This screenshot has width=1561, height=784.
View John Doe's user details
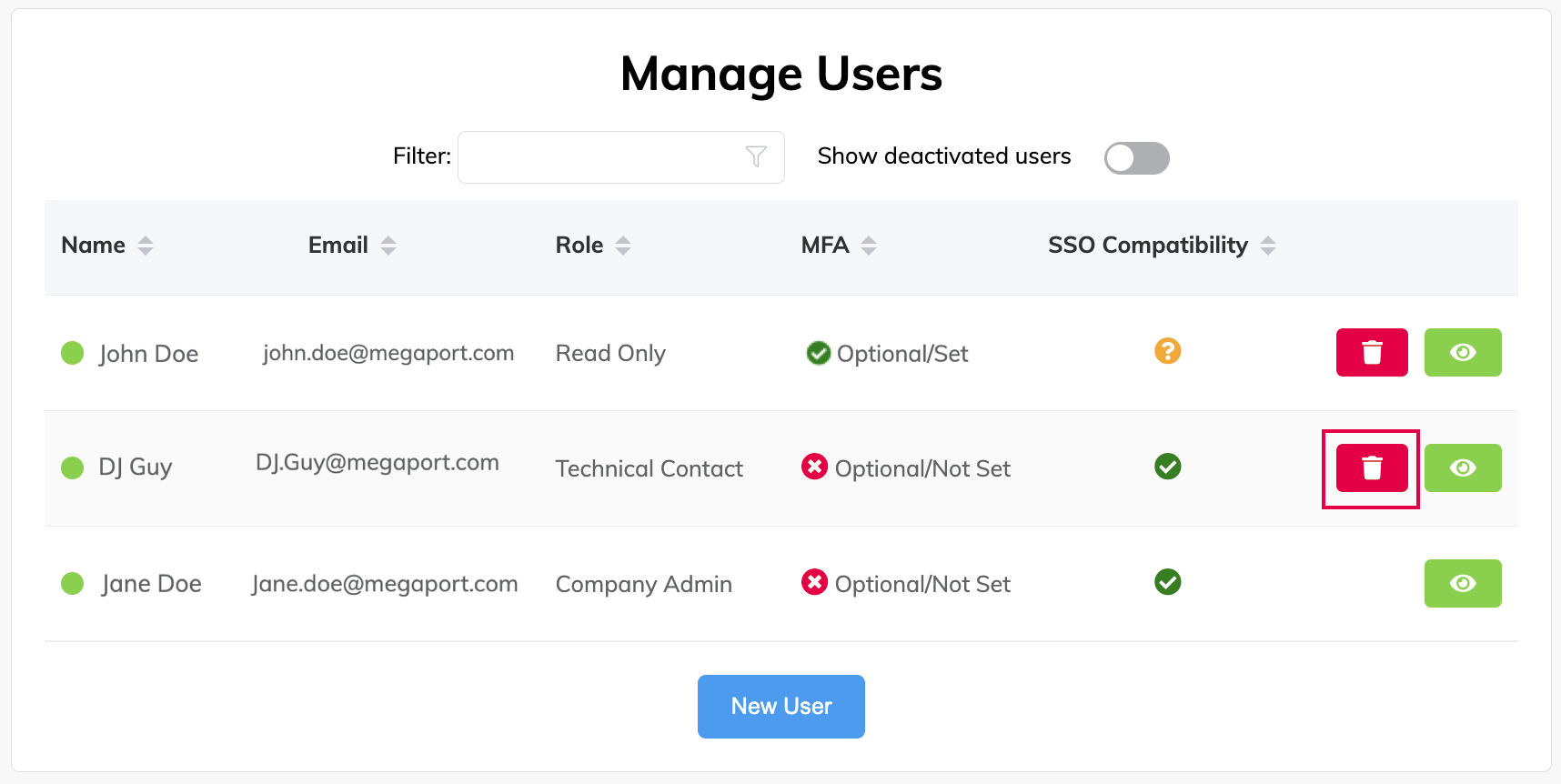click(x=1462, y=352)
